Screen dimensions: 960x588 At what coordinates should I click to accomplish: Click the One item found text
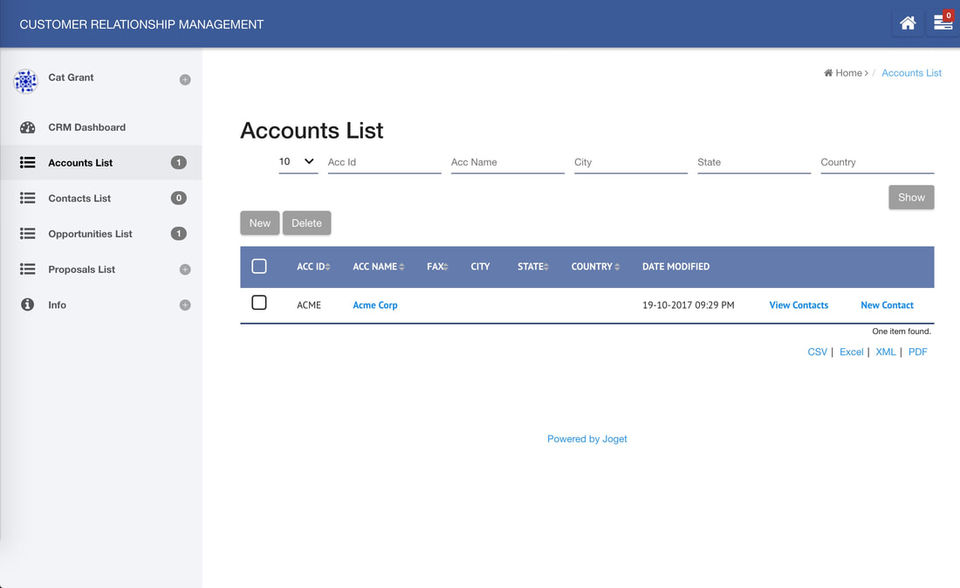[901, 331]
